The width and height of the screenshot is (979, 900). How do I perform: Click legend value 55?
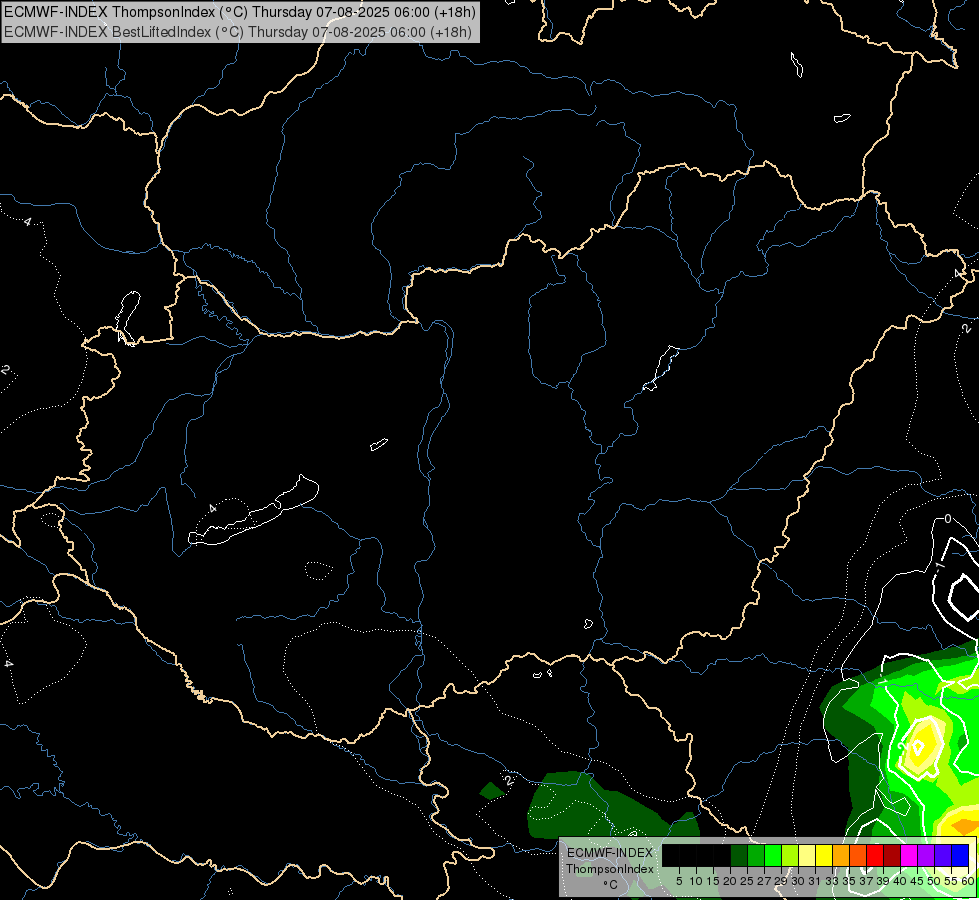point(952,881)
